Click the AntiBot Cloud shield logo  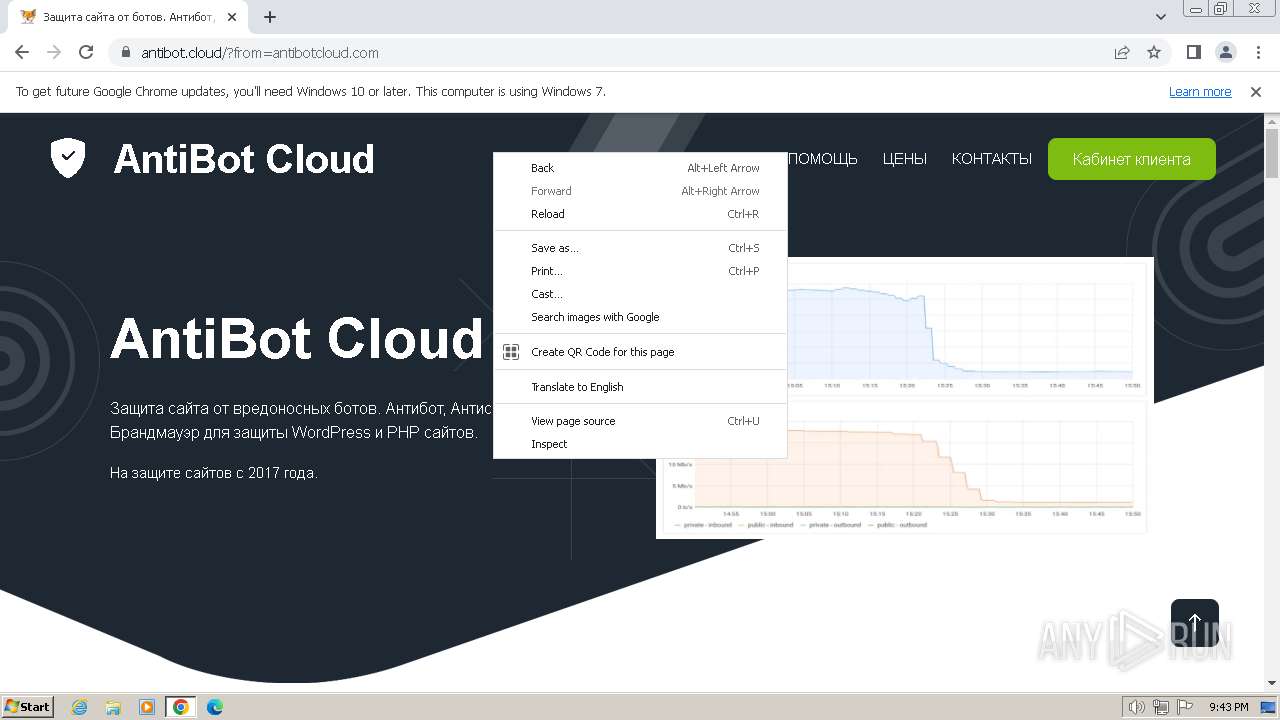(x=68, y=158)
